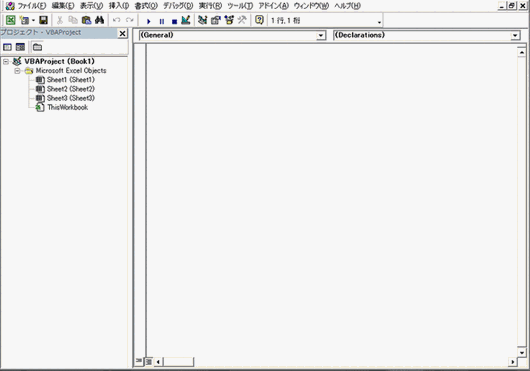This screenshot has width=530, height=371.
Task: Restore the code window size
Action: (512, 6)
